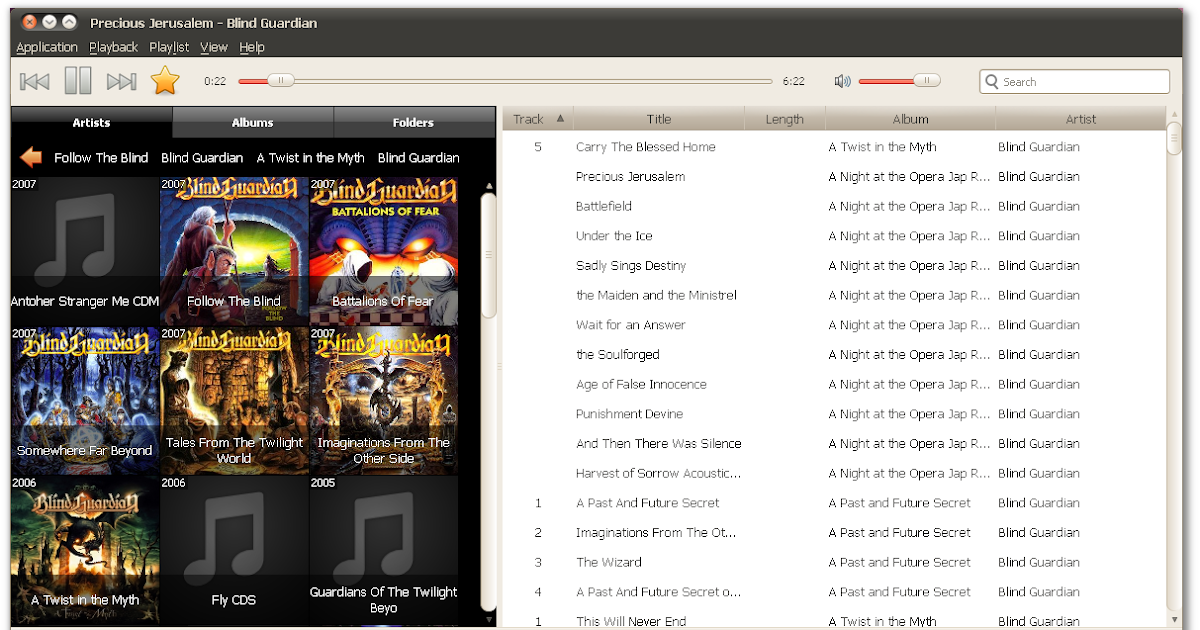This screenshot has width=1200, height=630.
Task: Open the Follow The Blind album cover
Action: pyautogui.click(x=234, y=250)
